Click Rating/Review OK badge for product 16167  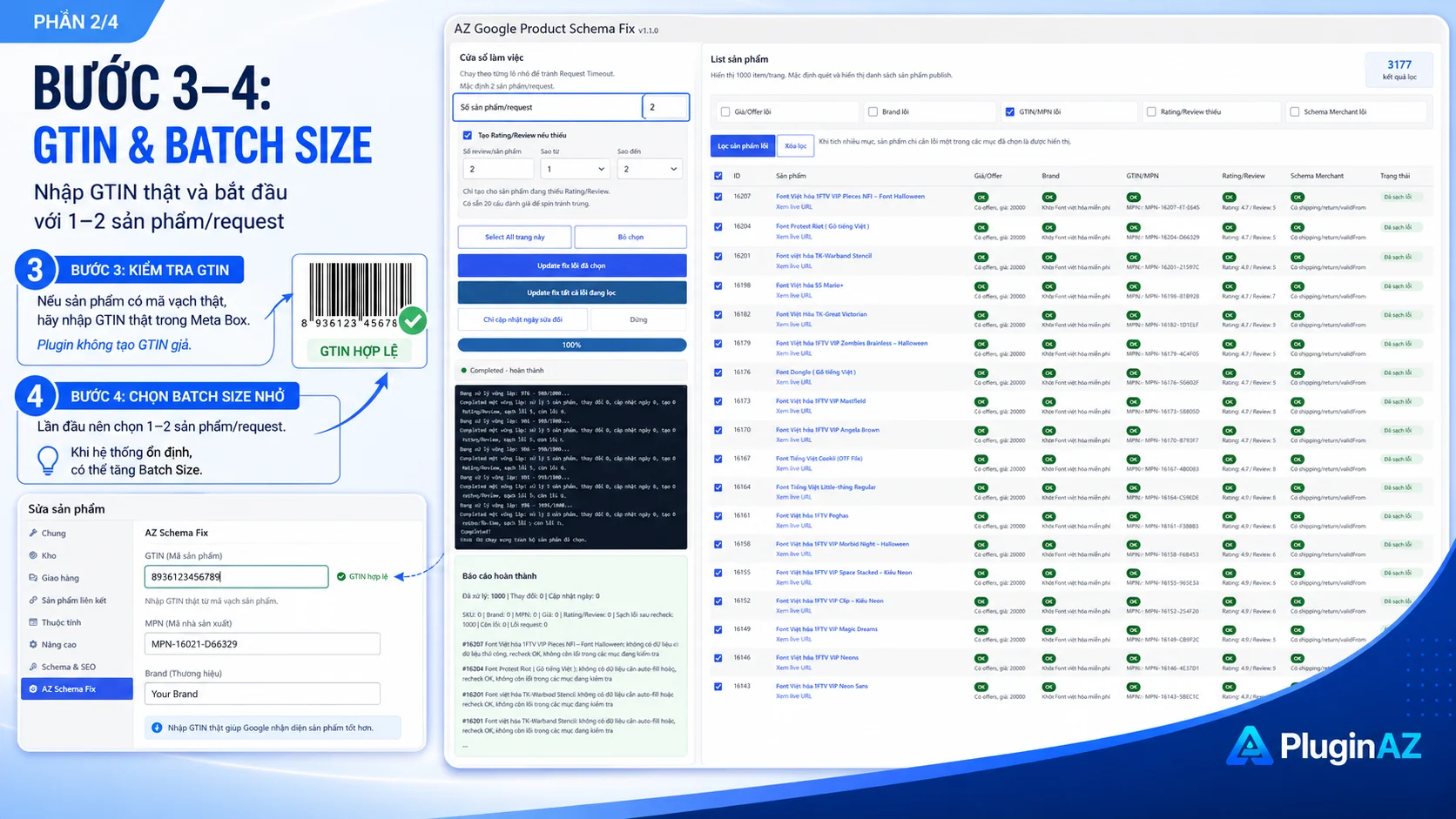coord(1229,460)
